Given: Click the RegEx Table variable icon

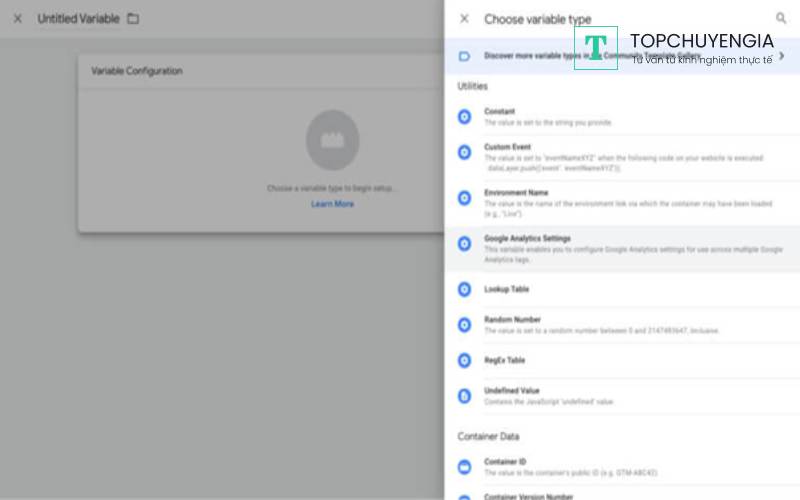Looking at the screenshot, I should pyautogui.click(x=464, y=360).
